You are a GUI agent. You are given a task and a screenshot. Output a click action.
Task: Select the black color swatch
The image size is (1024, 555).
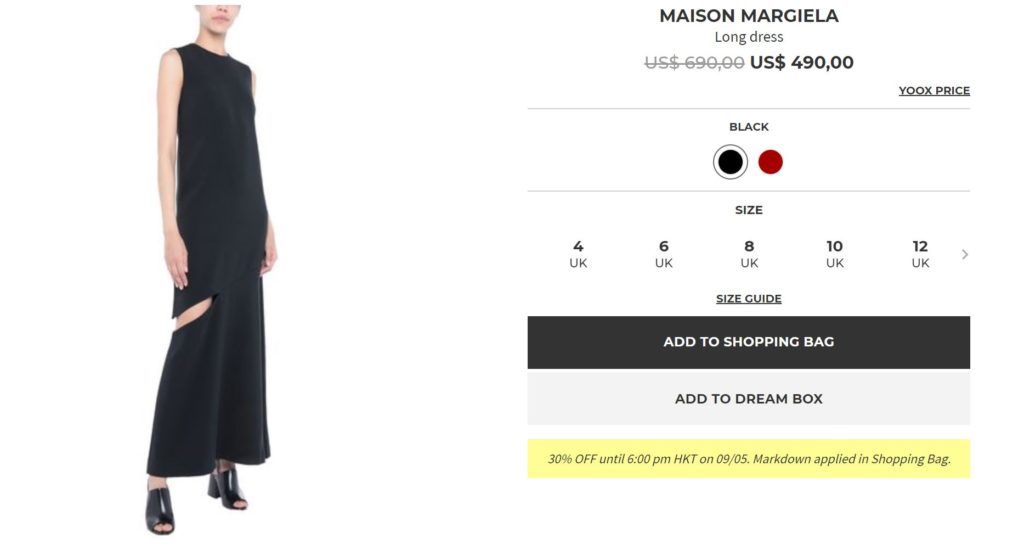(730, 162)
